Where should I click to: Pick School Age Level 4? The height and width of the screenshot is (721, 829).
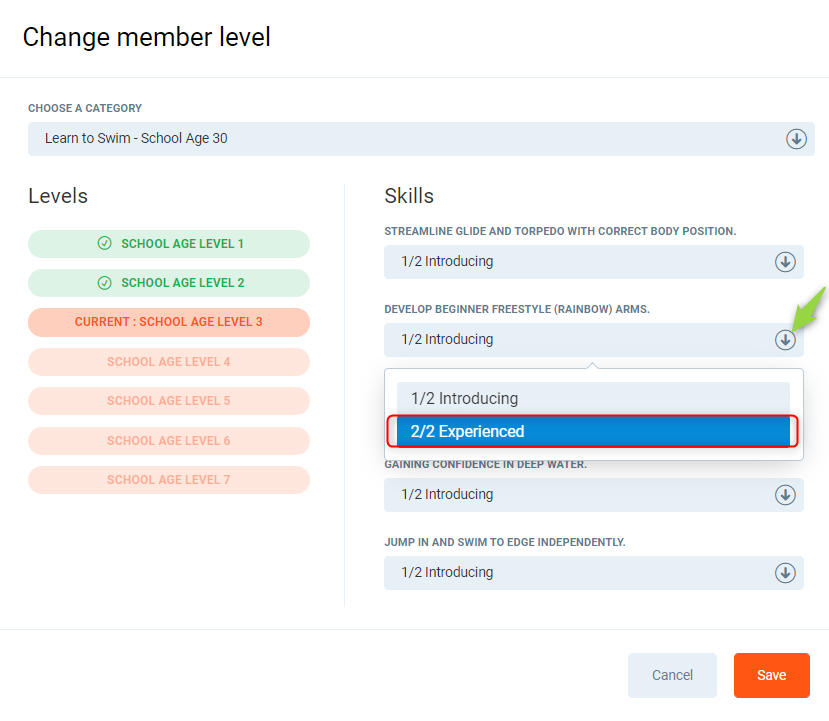(169, 362)
